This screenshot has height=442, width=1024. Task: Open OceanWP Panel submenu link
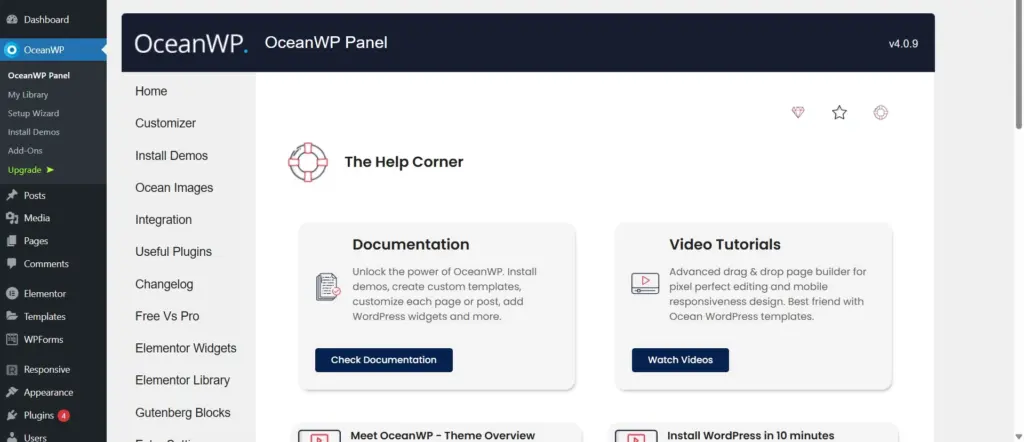point(39,76)
